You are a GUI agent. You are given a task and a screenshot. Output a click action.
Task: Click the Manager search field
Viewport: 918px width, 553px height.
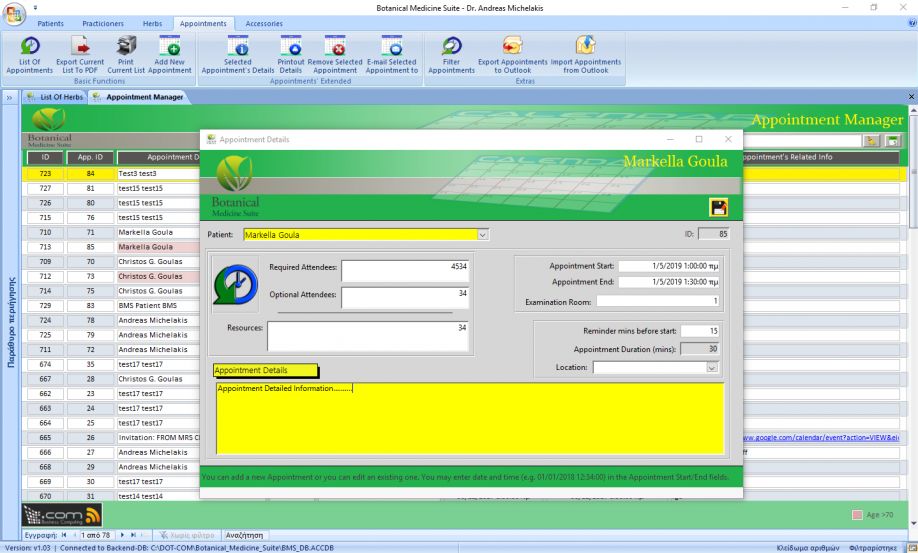point(802,140)
